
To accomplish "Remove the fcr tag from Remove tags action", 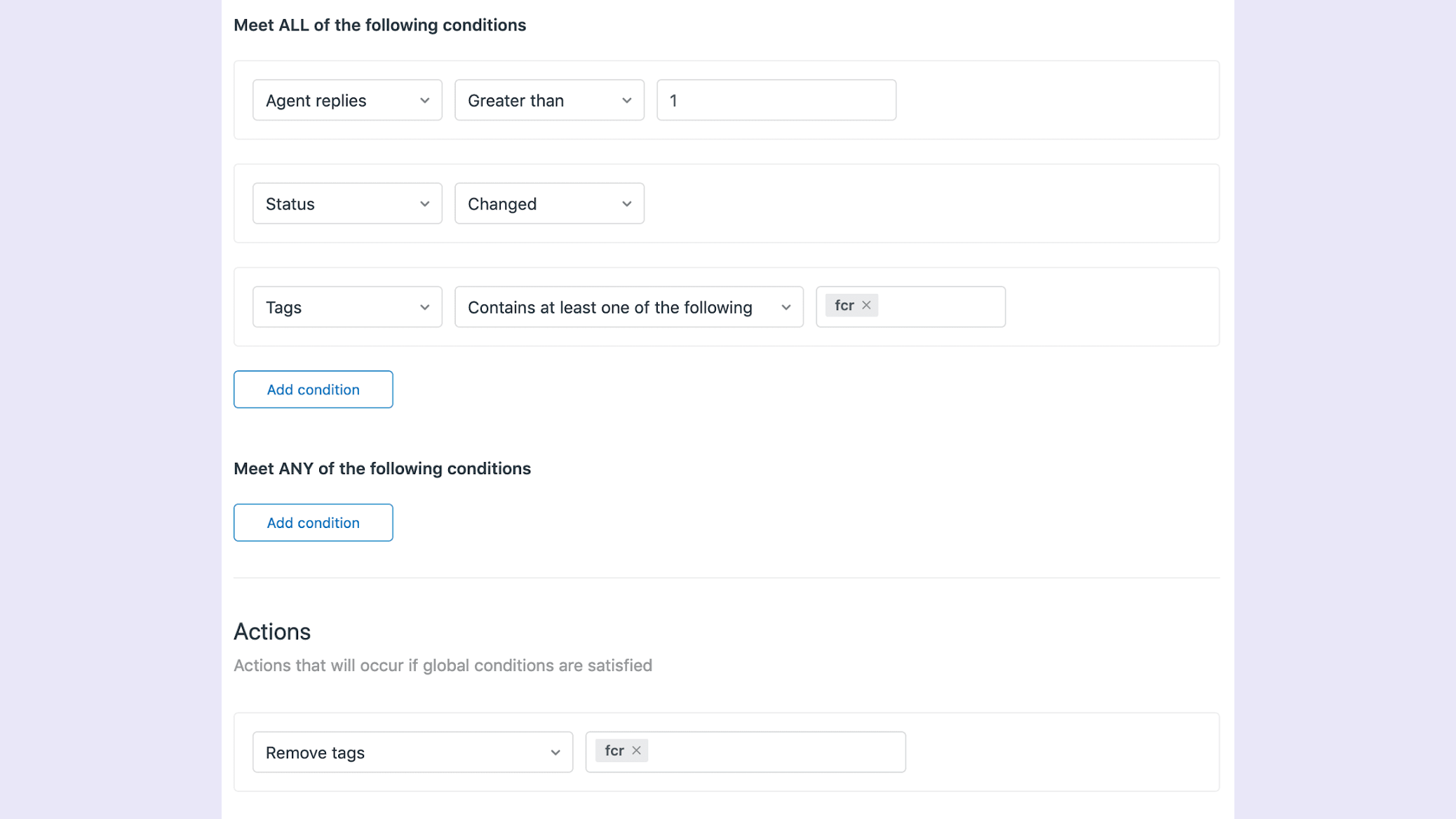I will 636,750.
